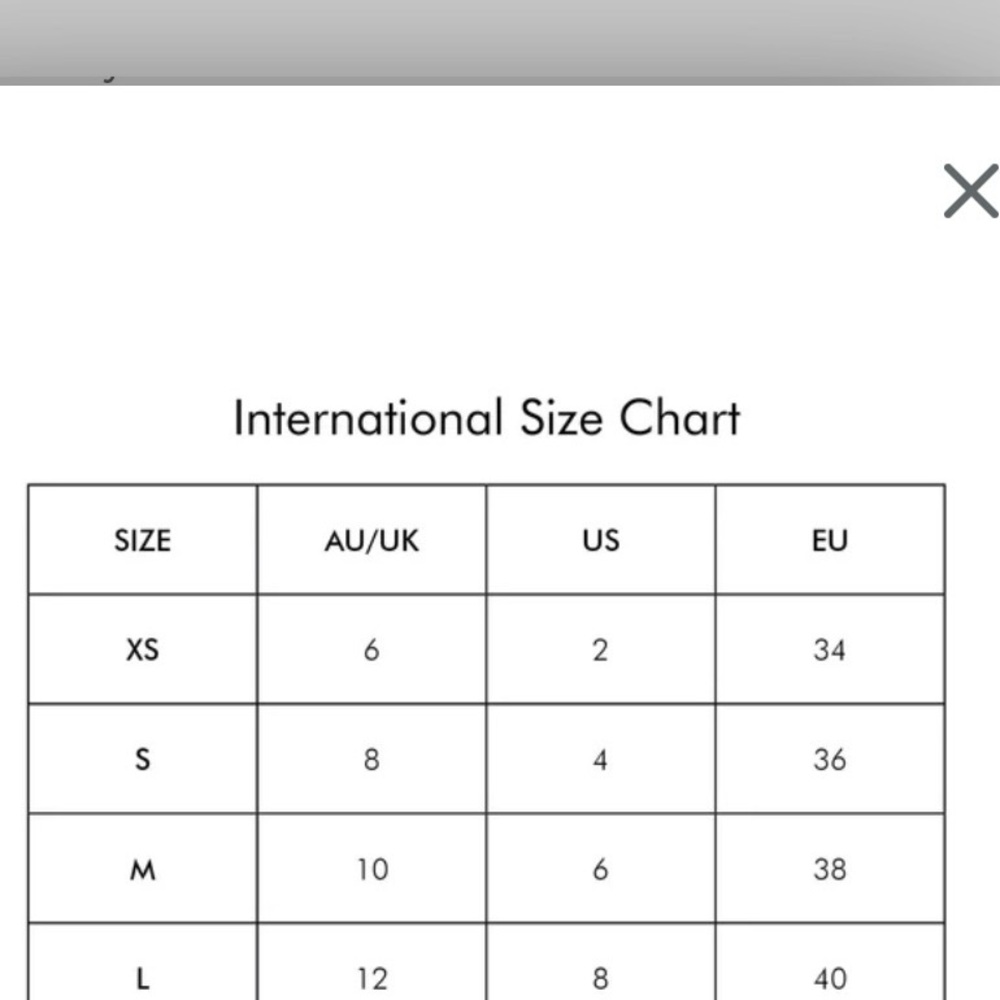Click the XS size row label
This screenshot has width=1000, height=1000.
(143, 650)
